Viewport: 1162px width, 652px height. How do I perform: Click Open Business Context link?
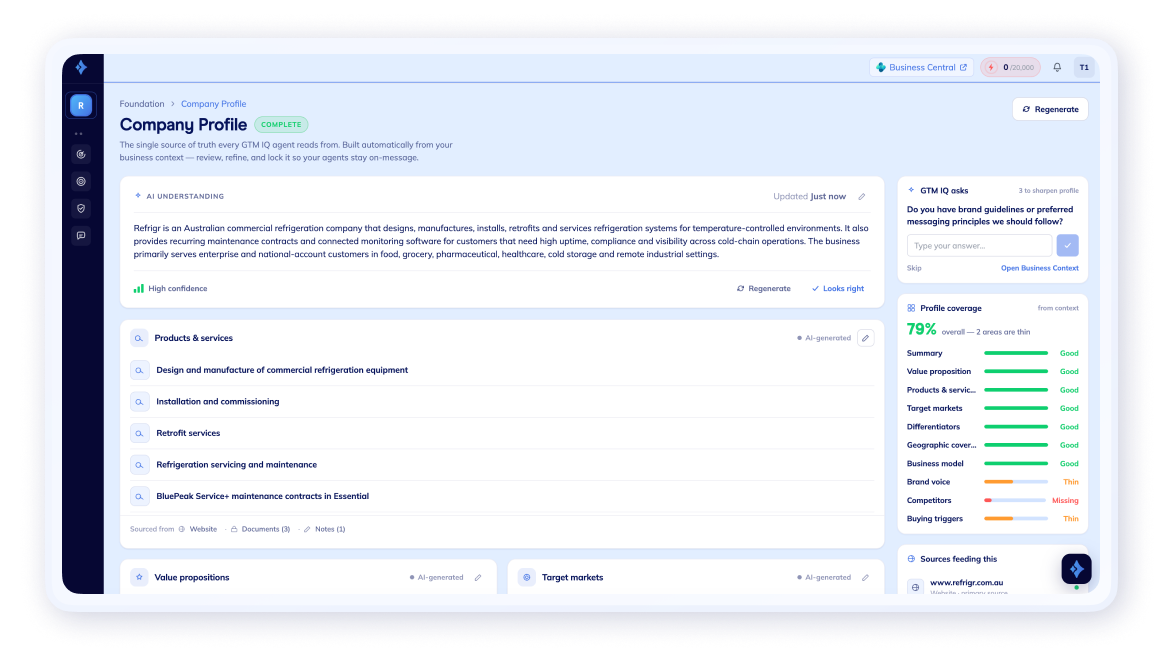(1040, 268)
